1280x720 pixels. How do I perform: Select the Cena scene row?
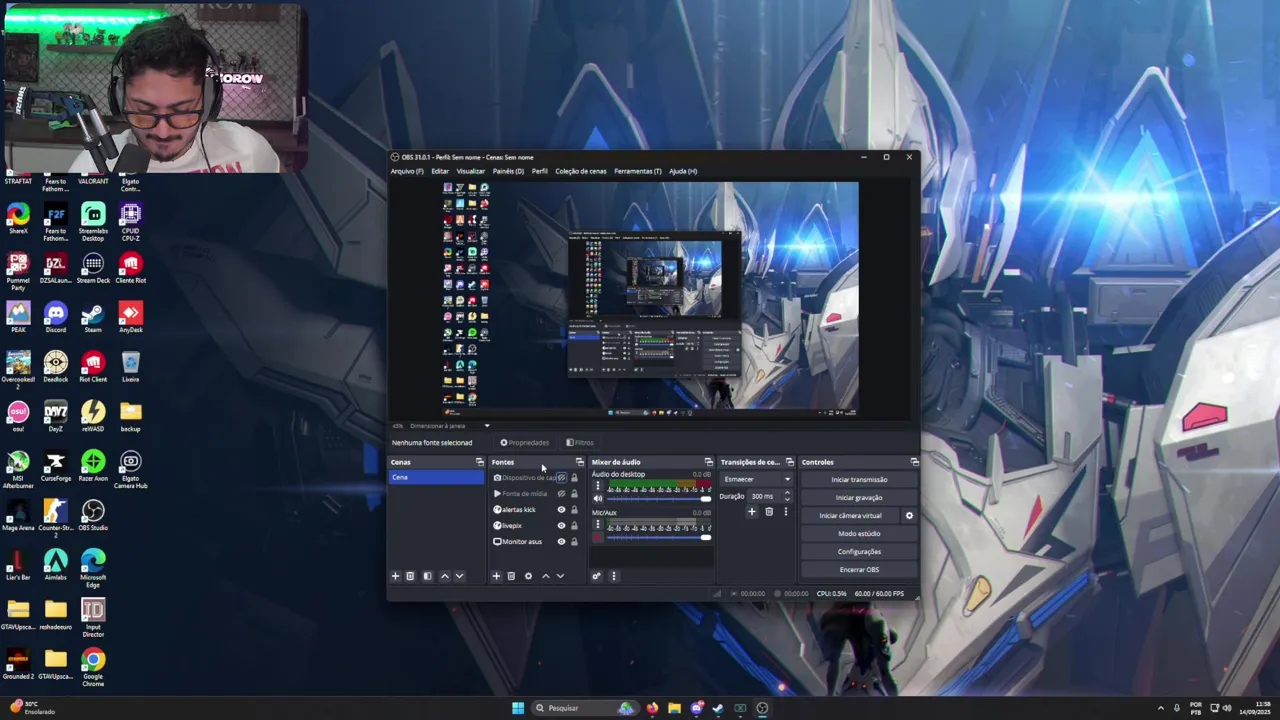click(436, 477)
